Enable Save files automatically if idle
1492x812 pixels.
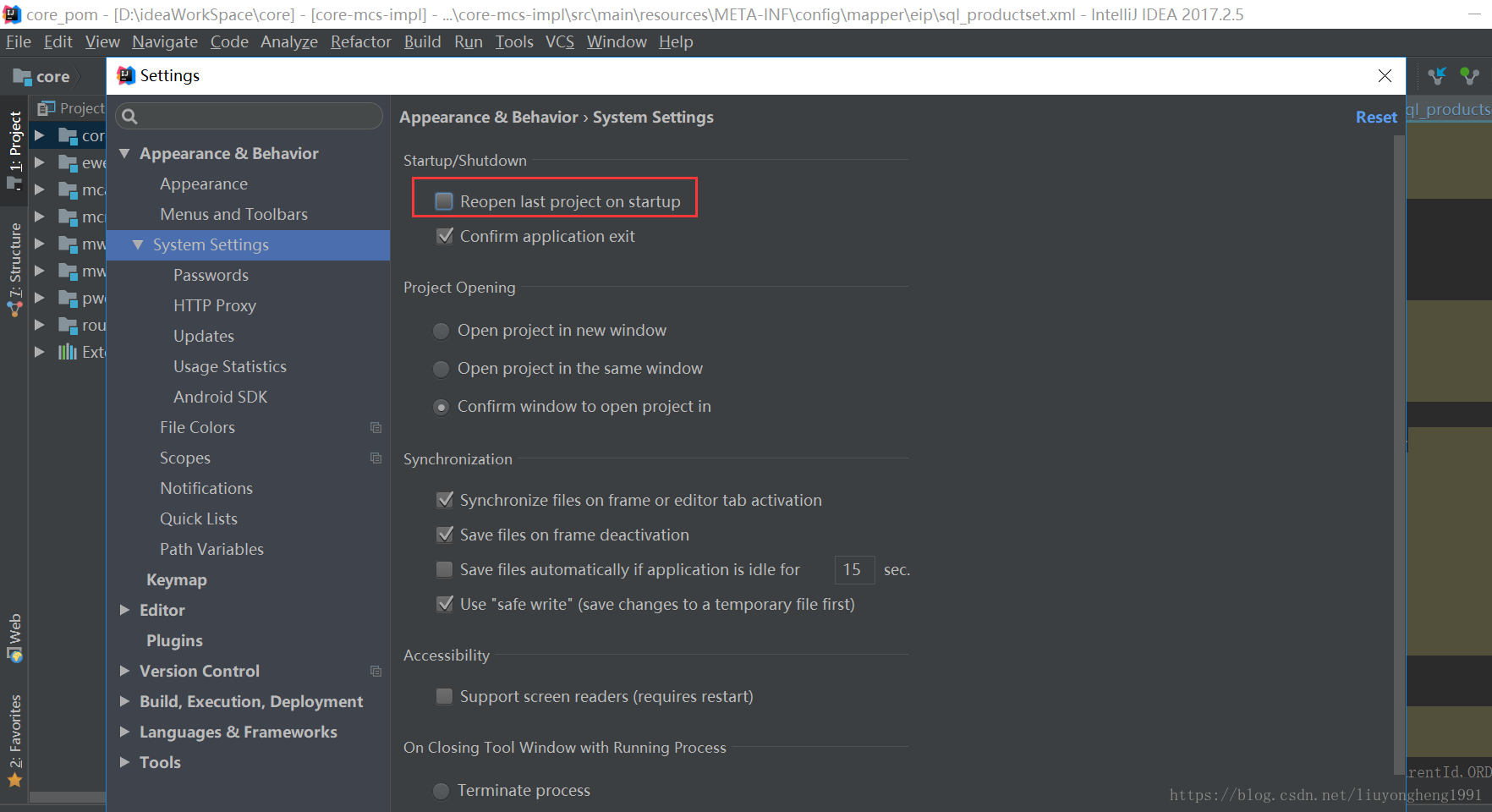pyautogui.click(x=444, y=569)
